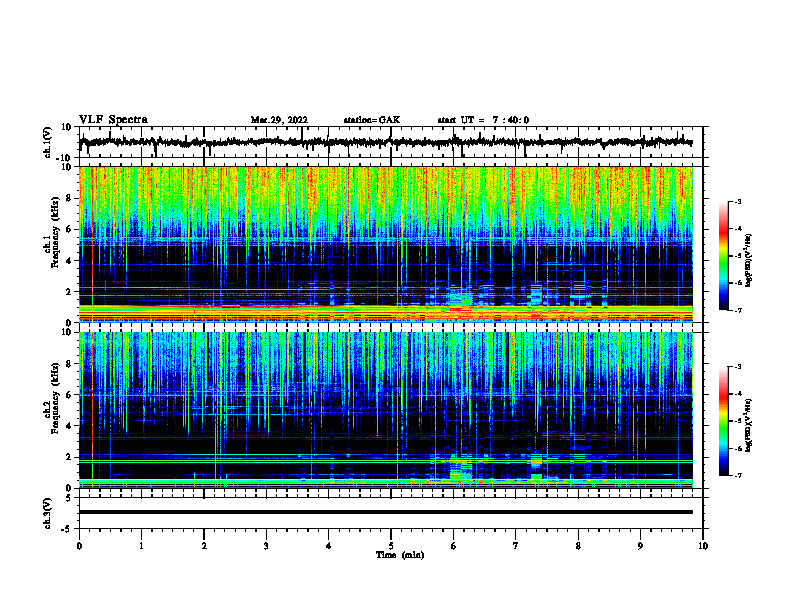Select the "start UT = 7 : 40: 0" text
Image resolution: width=792 pixels, height=612 pixels.
(483, 120)
